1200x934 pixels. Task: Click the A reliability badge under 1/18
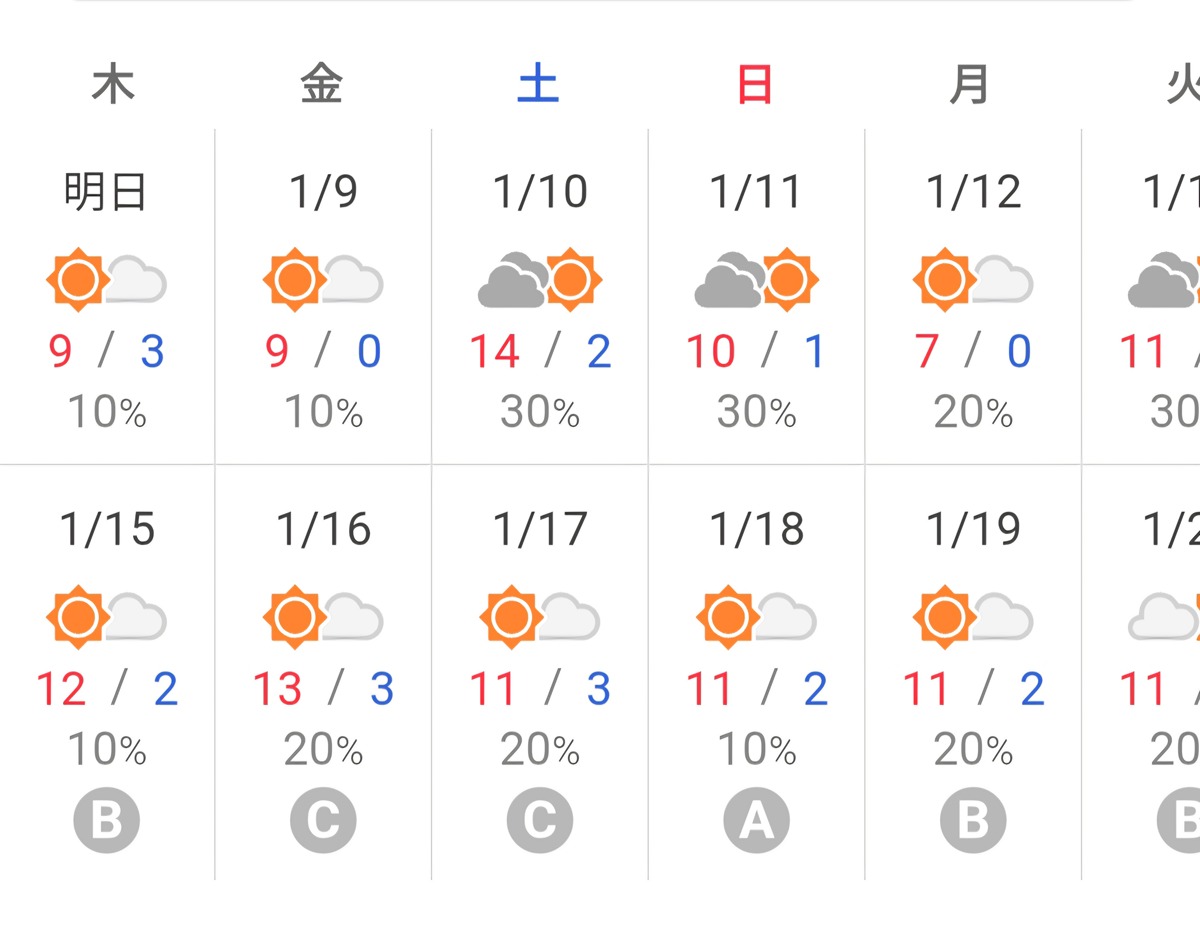756,821
